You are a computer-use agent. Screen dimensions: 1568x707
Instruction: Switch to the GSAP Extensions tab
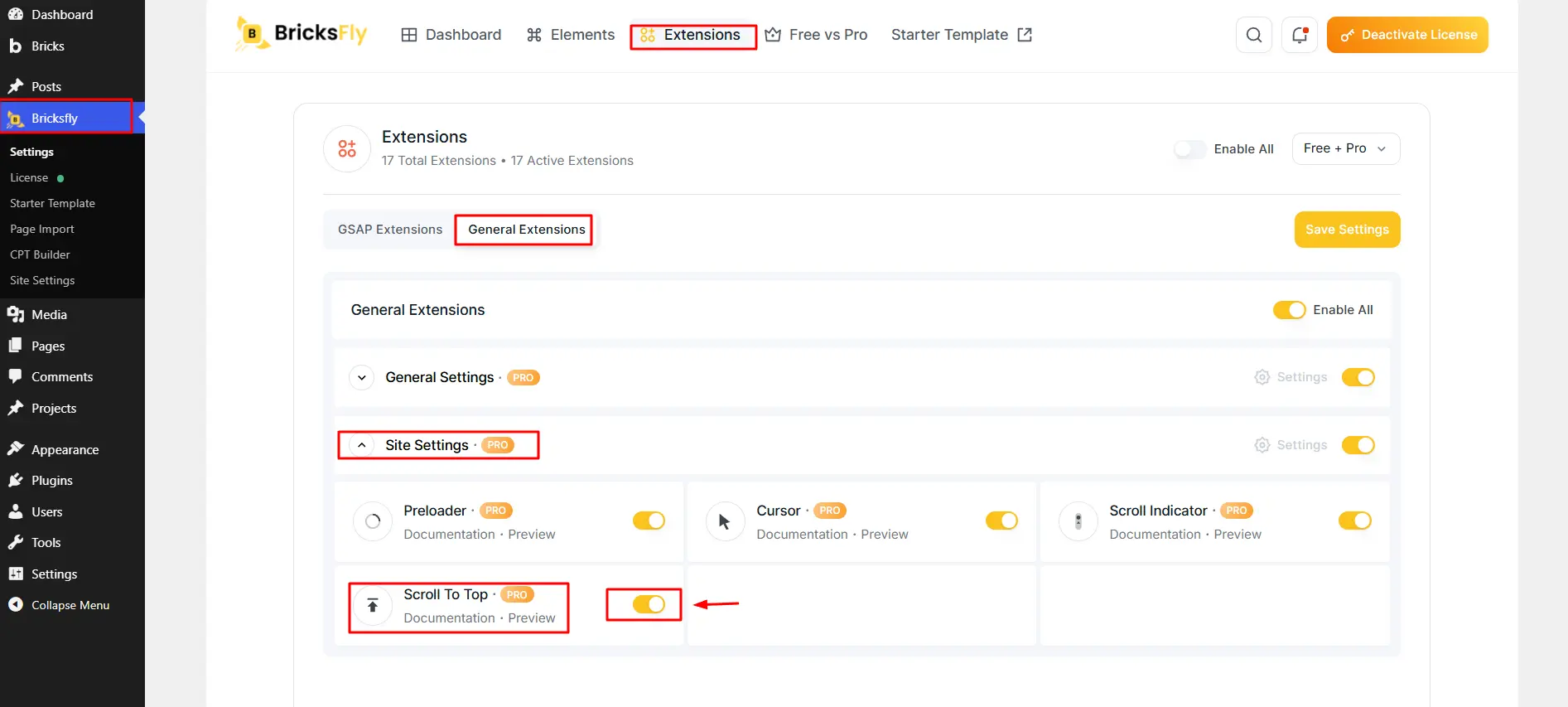coord(390,230)
